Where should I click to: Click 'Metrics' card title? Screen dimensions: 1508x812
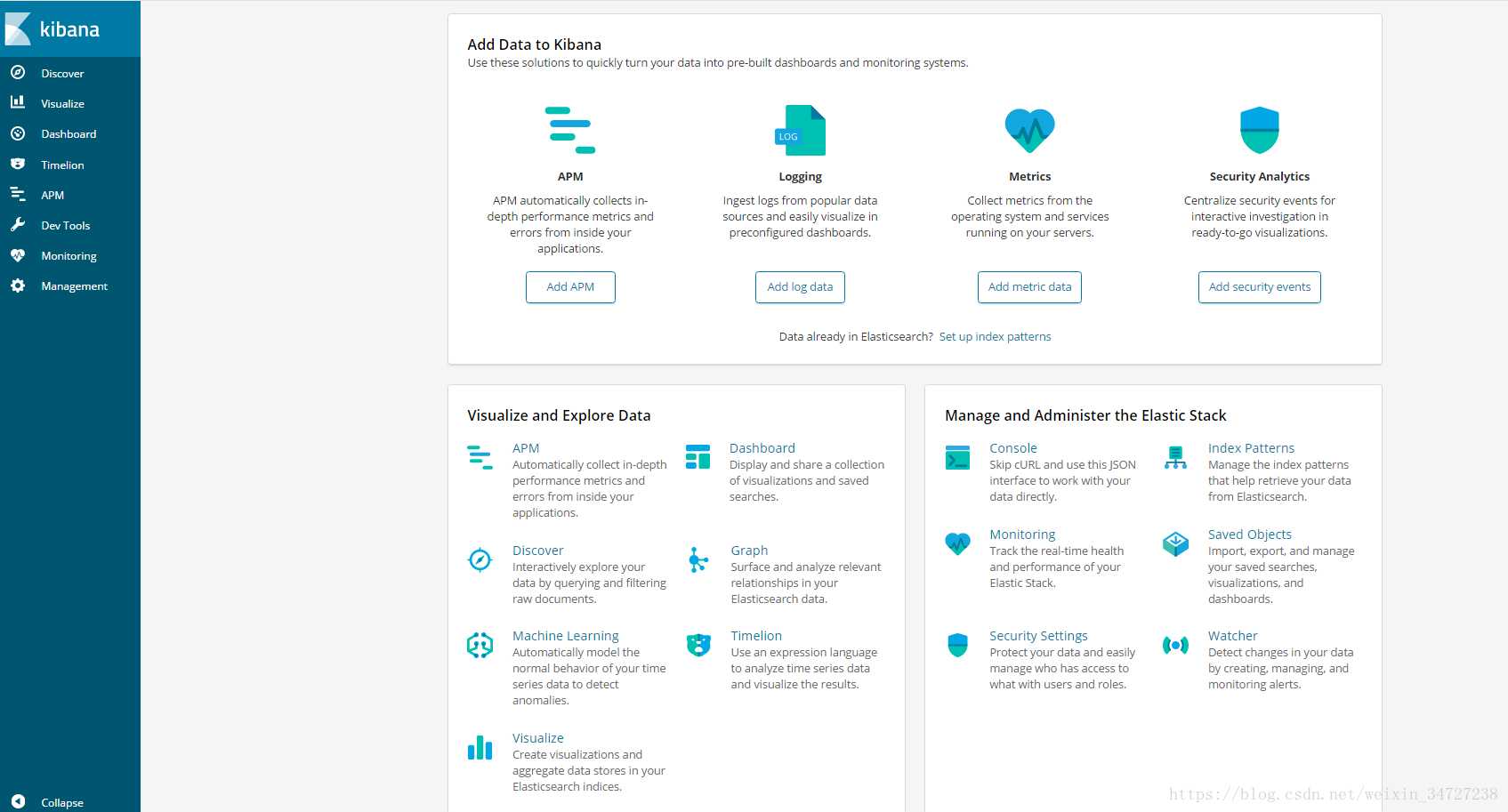(1029, 176)
